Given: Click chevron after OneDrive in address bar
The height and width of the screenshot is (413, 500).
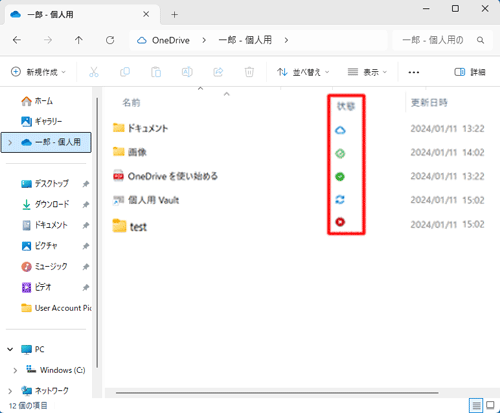Looking at the screenshot, I should (204, 40).
